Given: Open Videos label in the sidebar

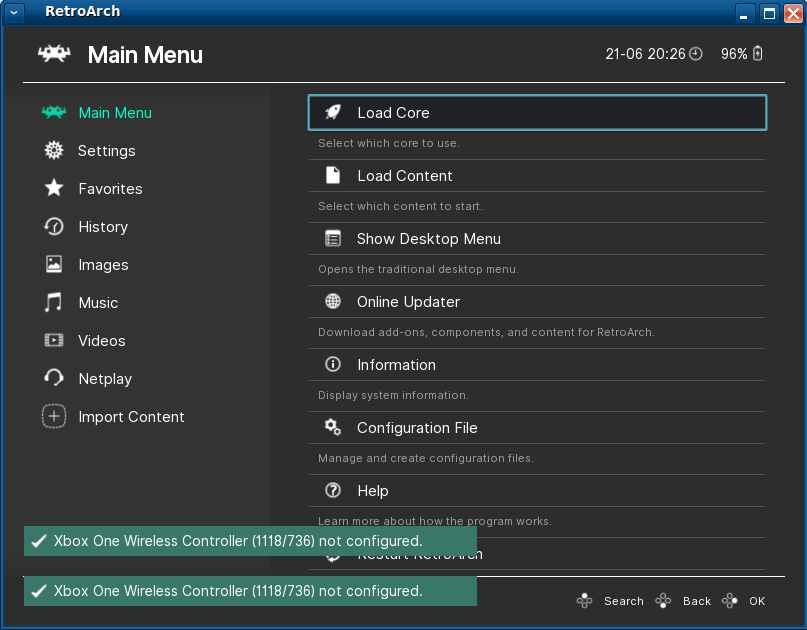Looking at the screenshot, I should point(102,341).
